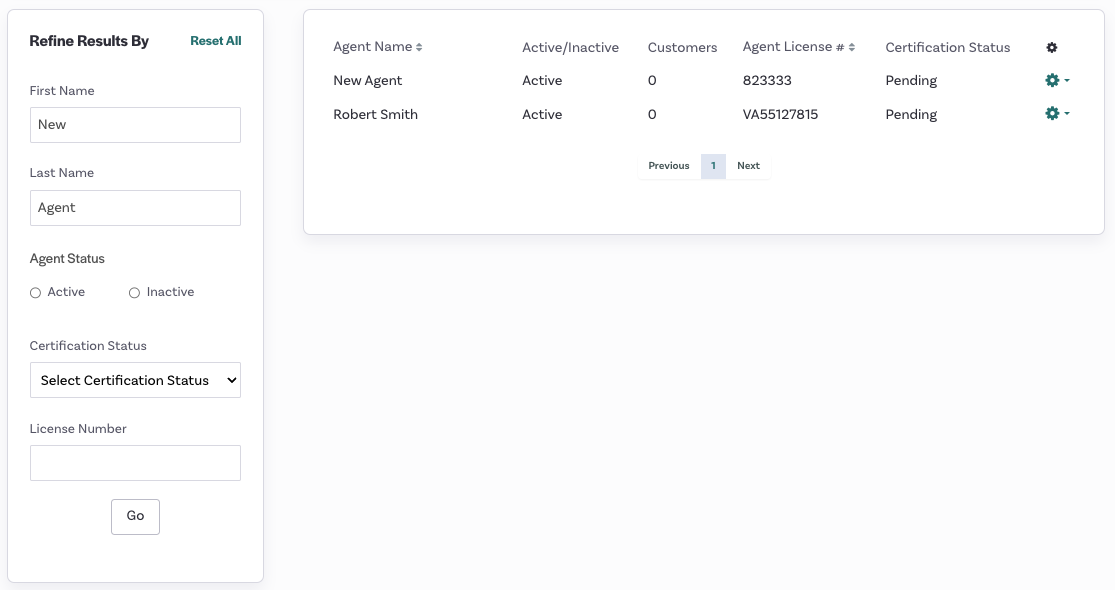The height and width of the screenshot is (590, 1115).
Task: Open the Robert Smith row name
Action: 375,114
